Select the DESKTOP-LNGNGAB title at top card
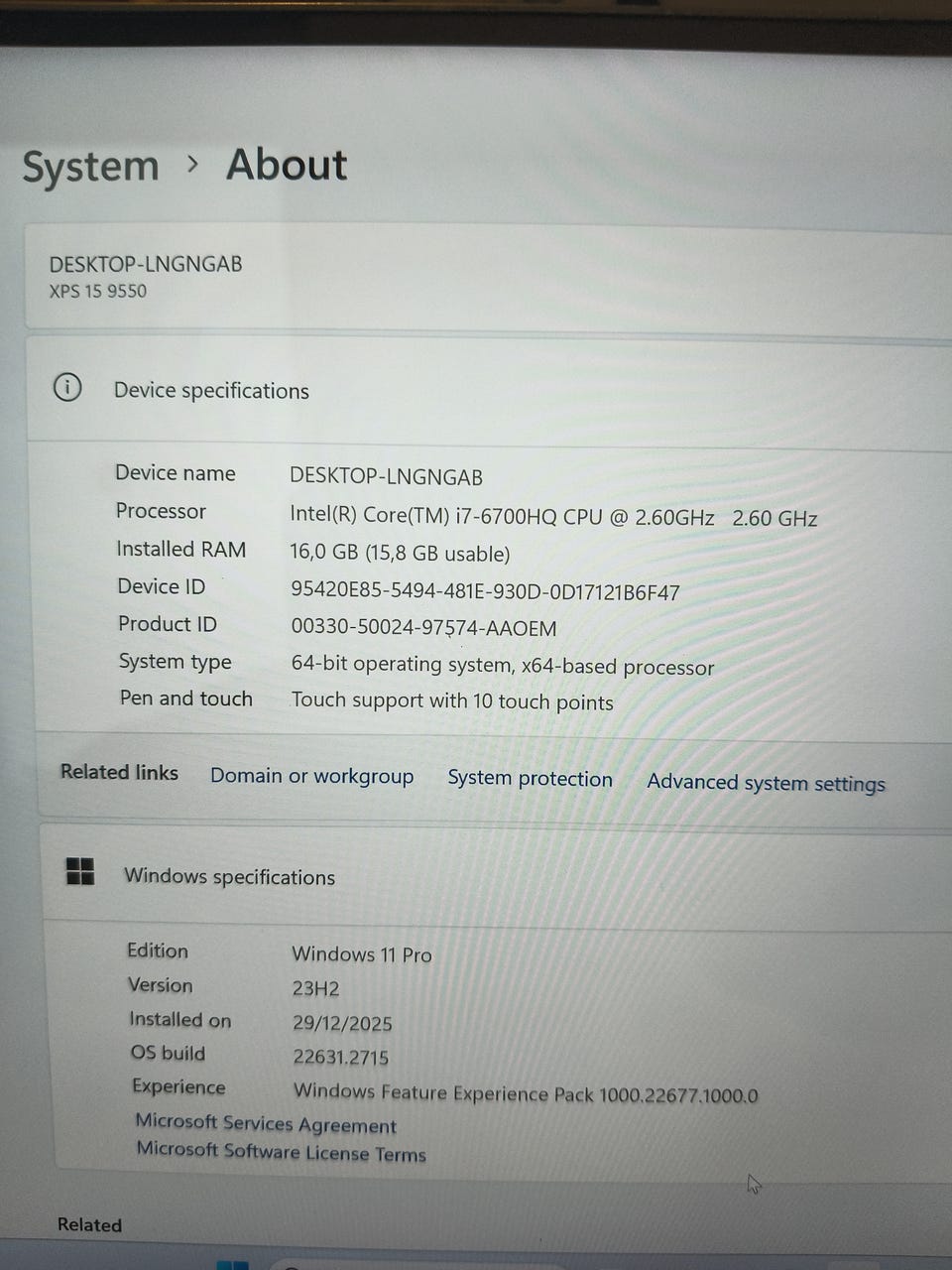The height and width of the screenshot is (1270, 952). (146, 264)
